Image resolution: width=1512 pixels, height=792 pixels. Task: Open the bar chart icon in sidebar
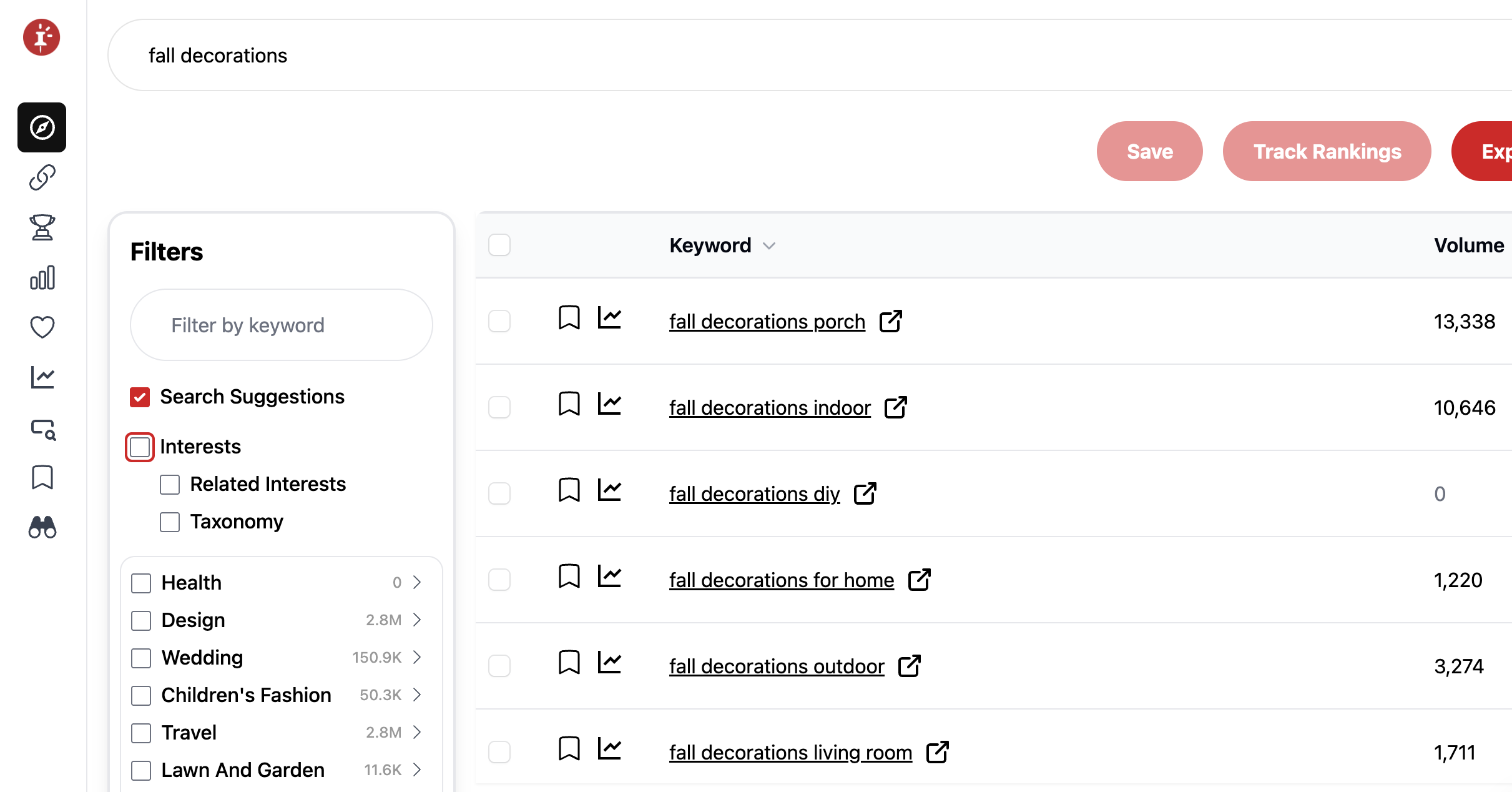pos(42,277)
